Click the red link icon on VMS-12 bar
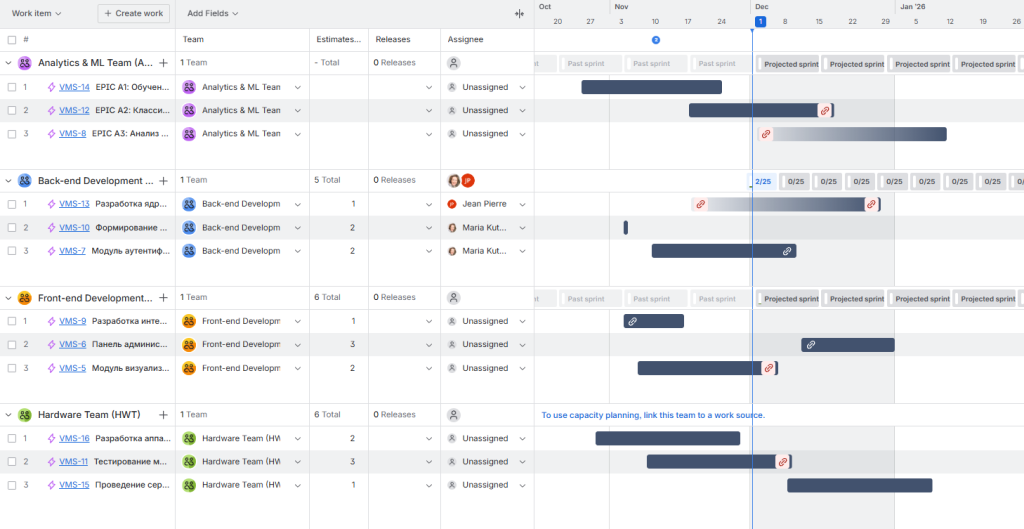 point(825,110)
